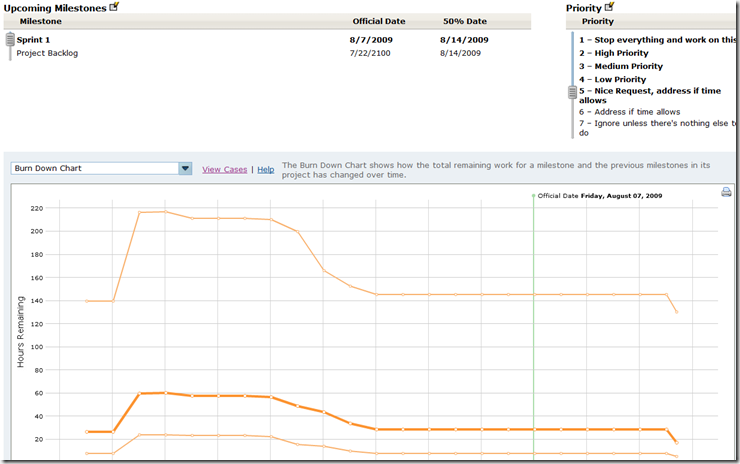Click the Priority column header

pyautogui.click(x=597, y=21)
